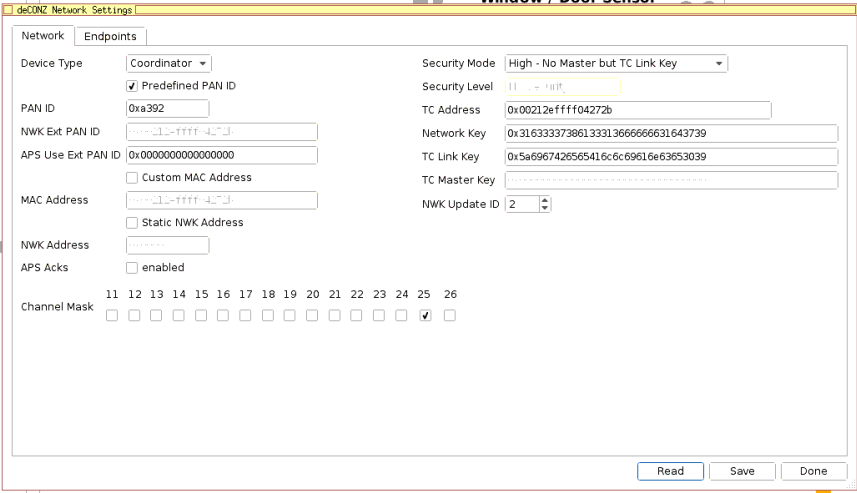Click the TC Master Key field
857x493 pixels.
click(x=671, y=180)
